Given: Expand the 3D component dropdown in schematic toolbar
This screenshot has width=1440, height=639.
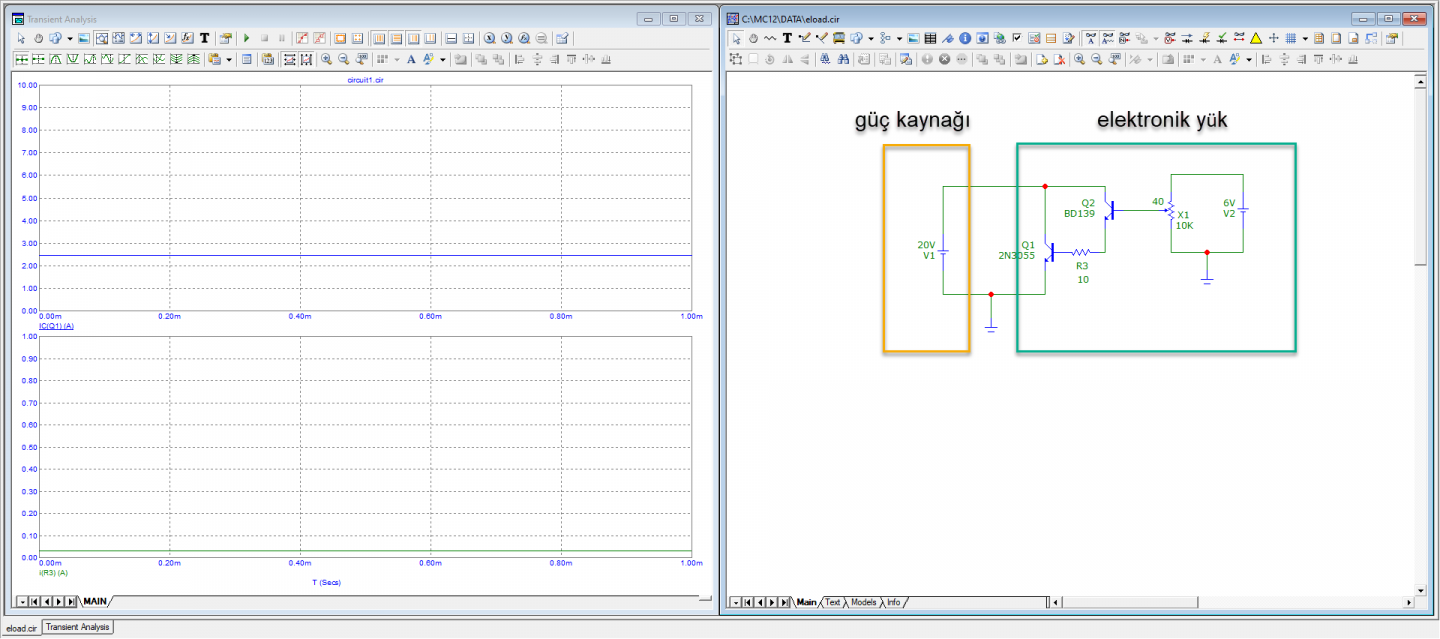Looking at the screenshot, I should [870, 38].
